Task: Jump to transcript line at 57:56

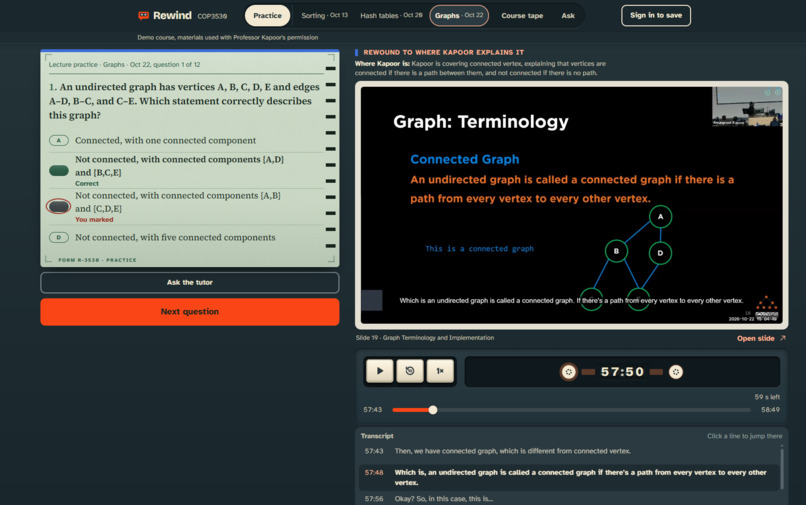Action: click(570, 499)
